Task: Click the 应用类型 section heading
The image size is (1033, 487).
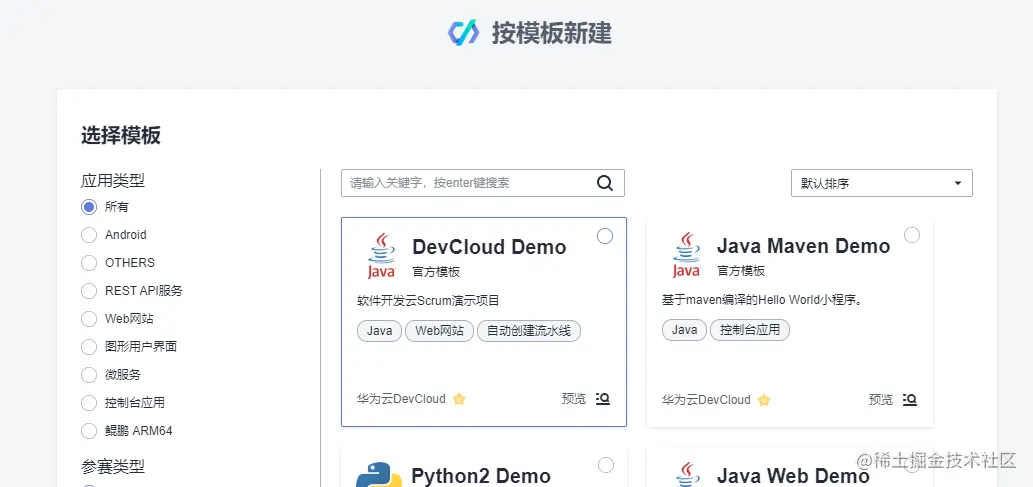Action: [113, 180]
